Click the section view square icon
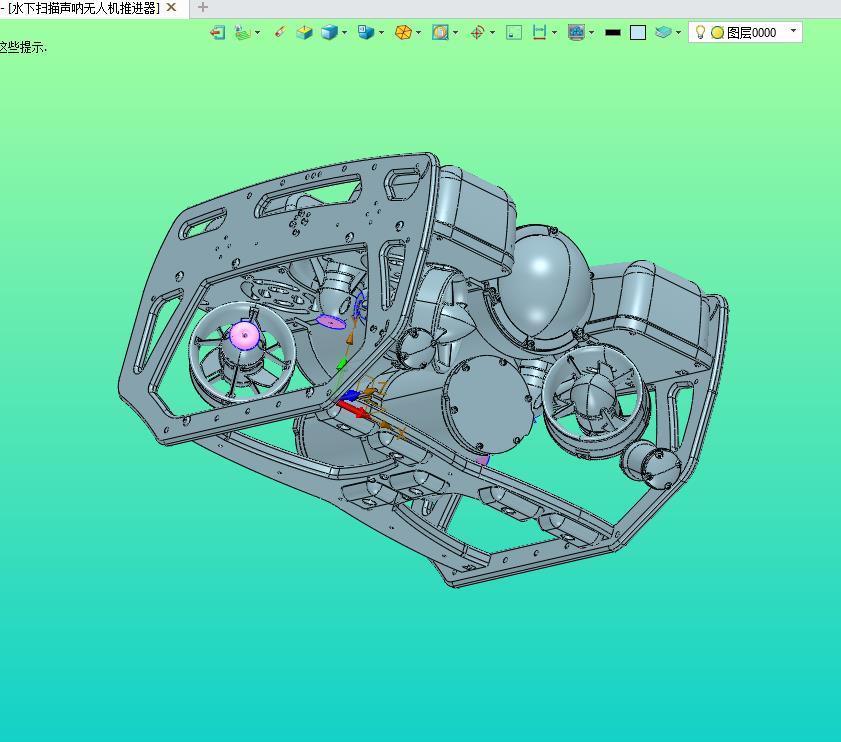Viewport: 841px width, 742px height. [x=440, y=33]
